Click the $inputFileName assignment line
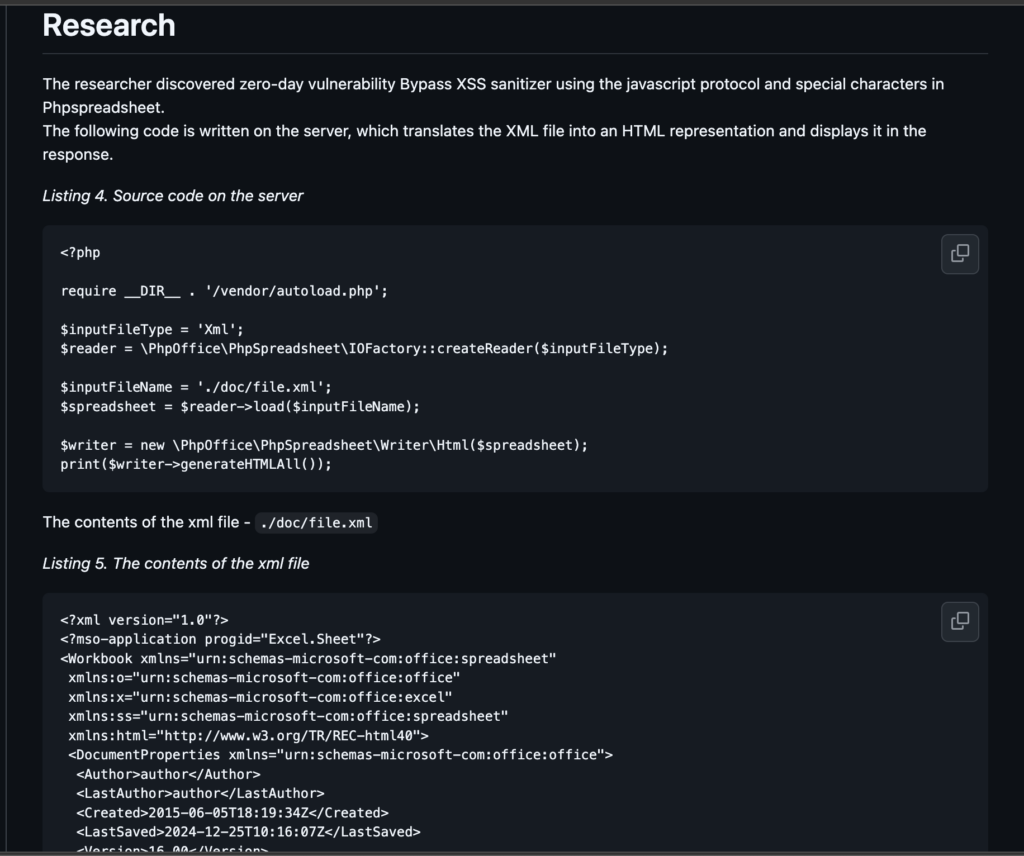This screenshot has height=856, width=1024. tap(195, 387)
